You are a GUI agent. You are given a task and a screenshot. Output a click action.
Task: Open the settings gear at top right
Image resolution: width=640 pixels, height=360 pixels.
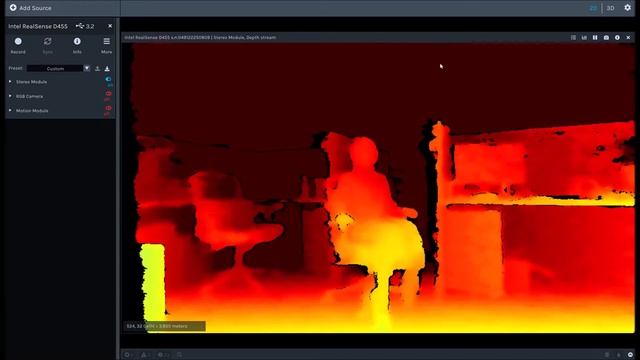[628, 7]
